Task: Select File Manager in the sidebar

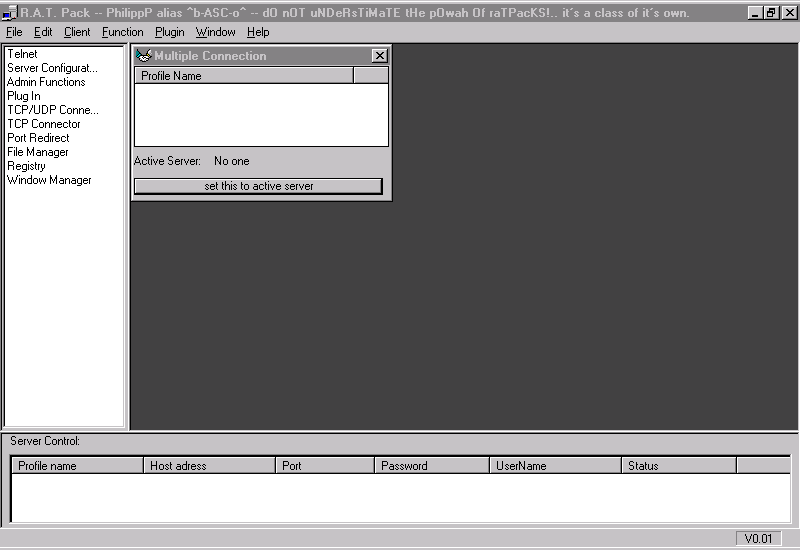Action: (x=38, y=152)
